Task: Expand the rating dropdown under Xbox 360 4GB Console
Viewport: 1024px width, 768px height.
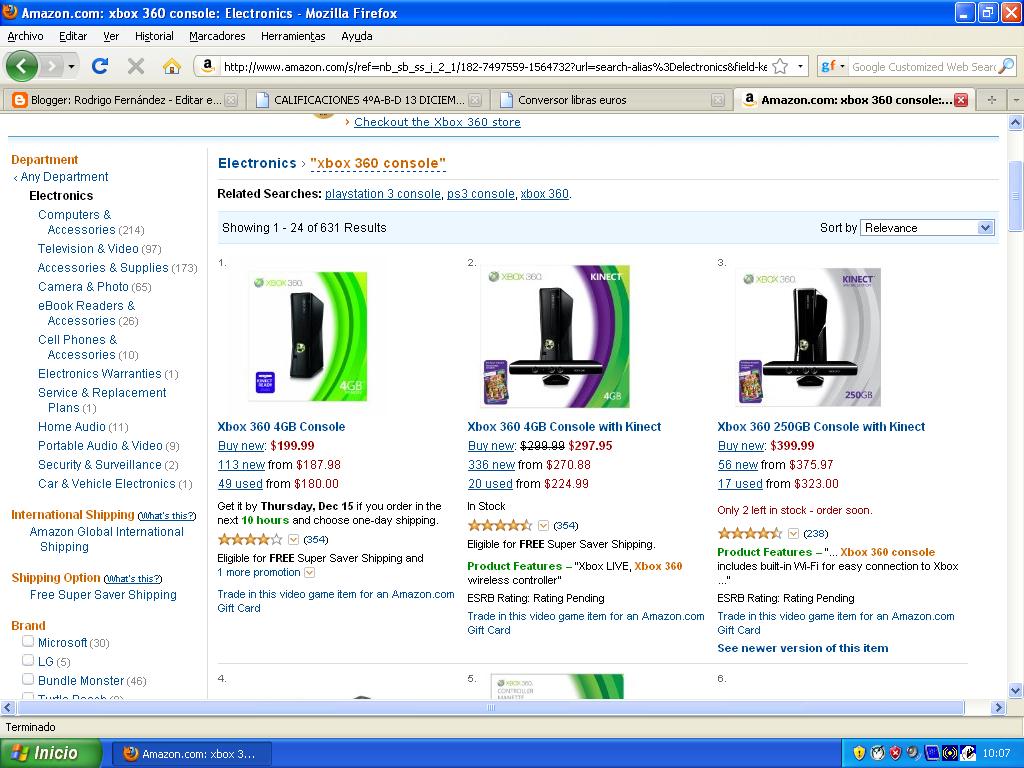Action: (x=293, y=539)
